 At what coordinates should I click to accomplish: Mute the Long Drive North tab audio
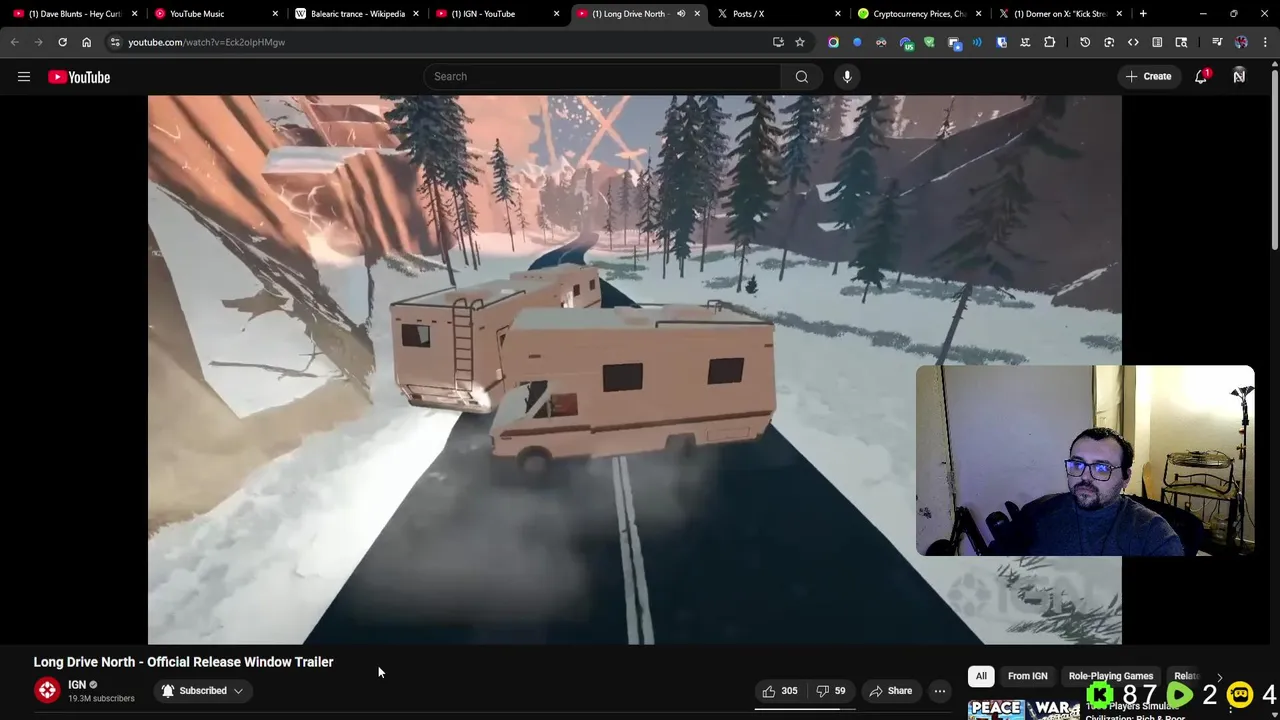(681, 14)
